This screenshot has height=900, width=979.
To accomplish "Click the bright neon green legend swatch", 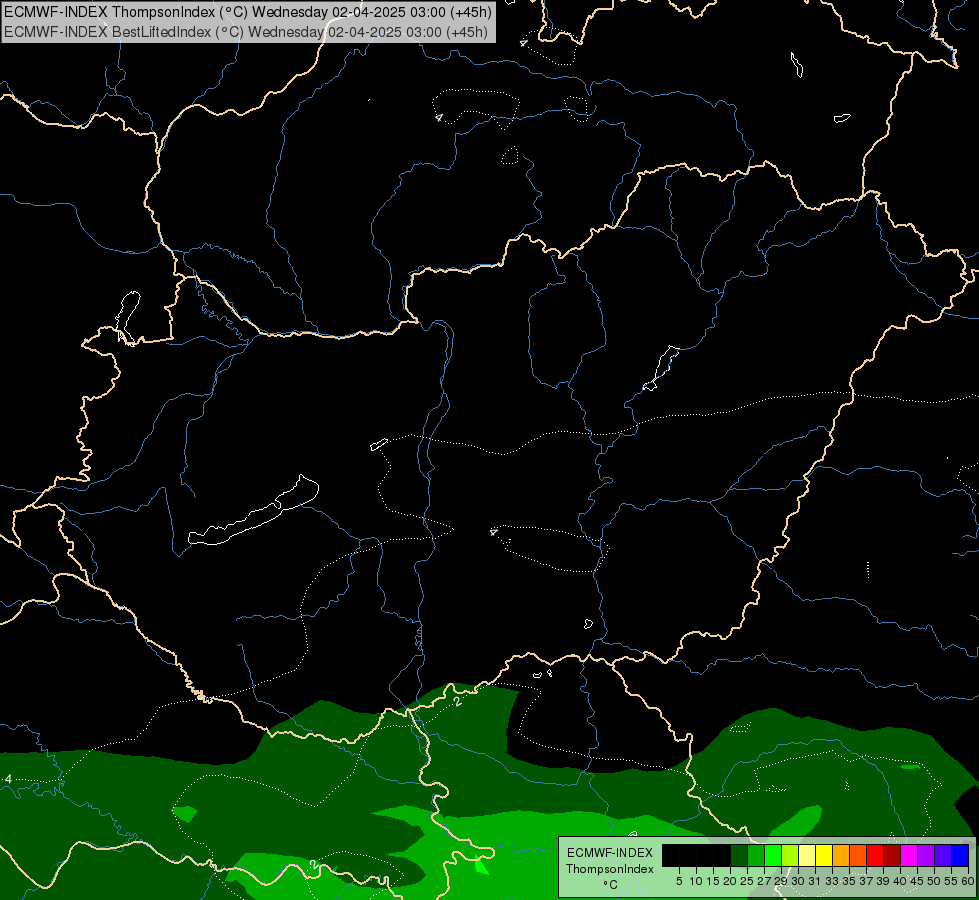I will (x=773, y=855).
